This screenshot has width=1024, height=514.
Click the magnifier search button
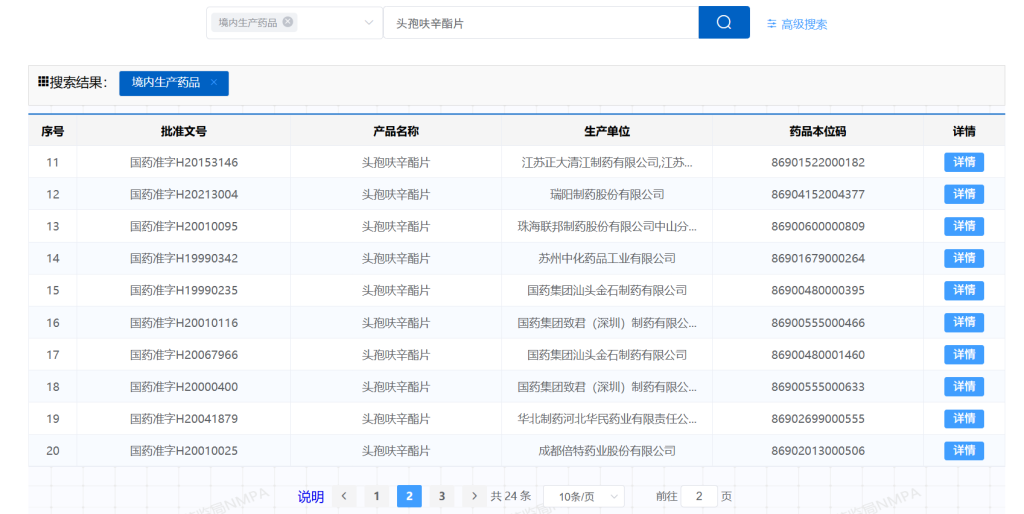[723, 23]
